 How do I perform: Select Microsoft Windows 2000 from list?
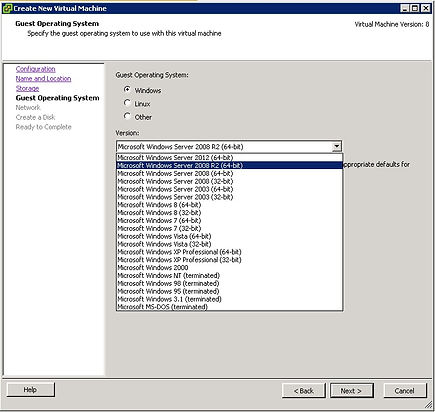pyautogui.click(x=229, y=268)
